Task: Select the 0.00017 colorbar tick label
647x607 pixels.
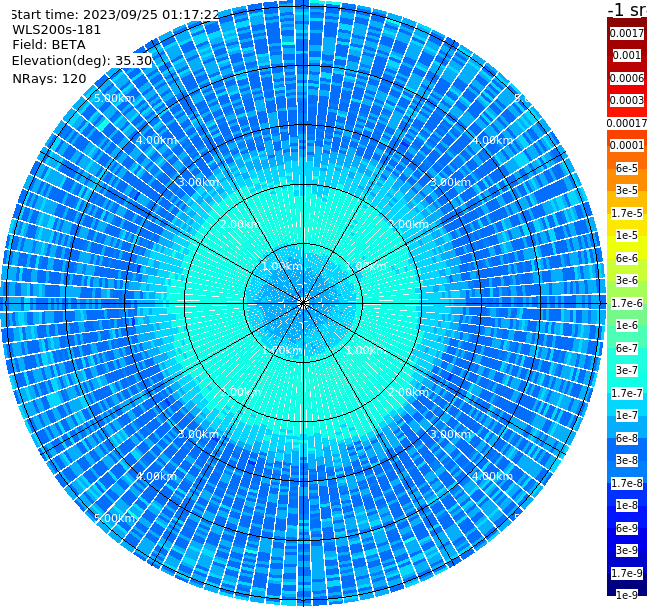Action: (x=627, y=123)
